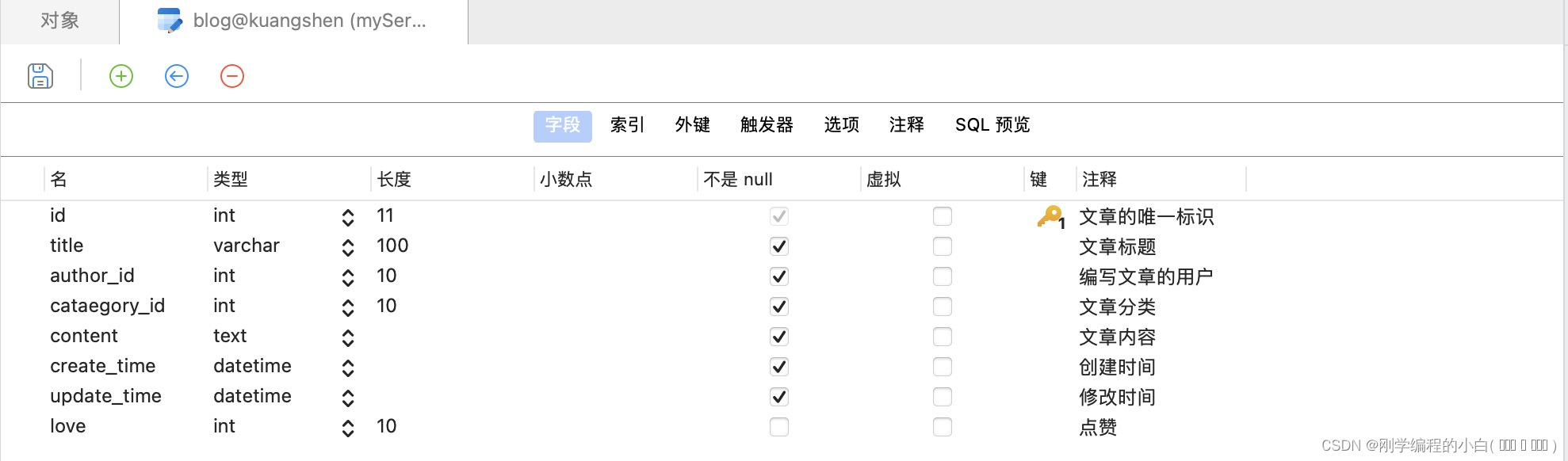Open type dropdown for title field
This screenshot has width=1568, height=461.
pos(348,247)
